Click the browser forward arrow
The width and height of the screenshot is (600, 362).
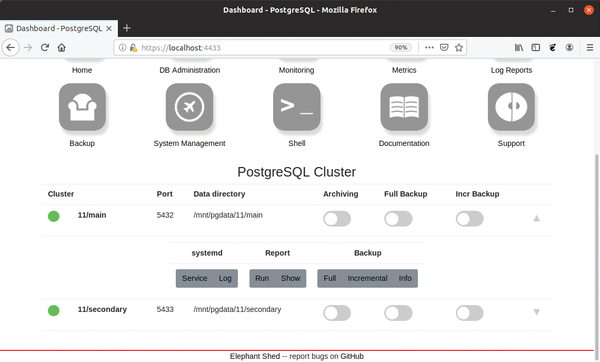click(x=28, y=48)
